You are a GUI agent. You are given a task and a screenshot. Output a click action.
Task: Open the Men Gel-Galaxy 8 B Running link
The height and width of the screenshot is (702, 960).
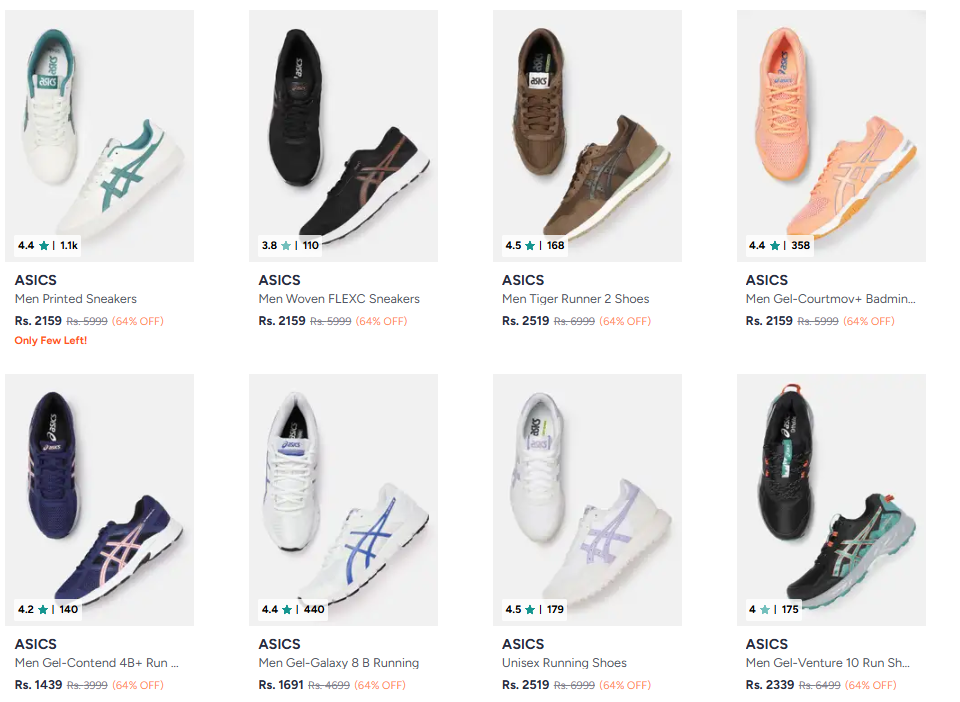coord(338,663)
